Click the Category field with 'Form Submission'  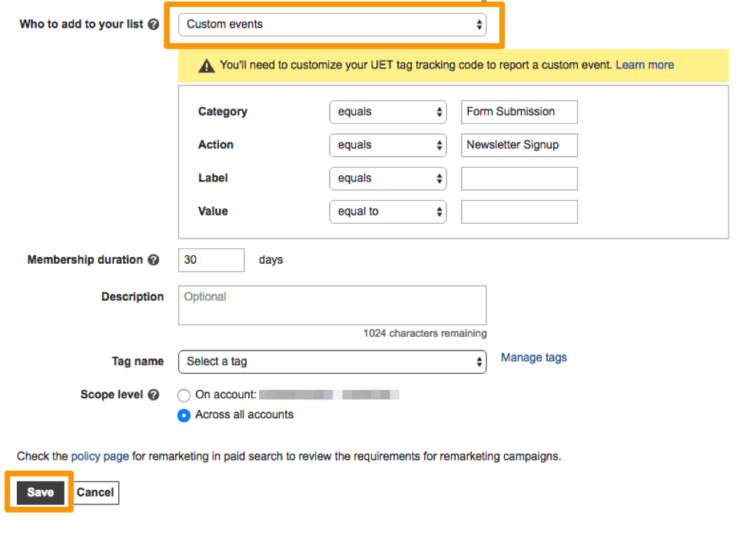519,112
